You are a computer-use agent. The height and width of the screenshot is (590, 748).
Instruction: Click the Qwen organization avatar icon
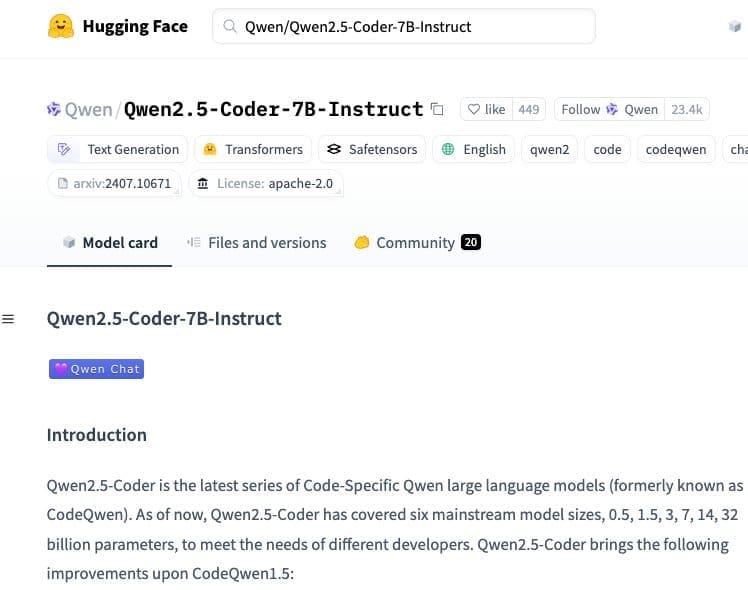pyautogui.click(x=54, y=109)
